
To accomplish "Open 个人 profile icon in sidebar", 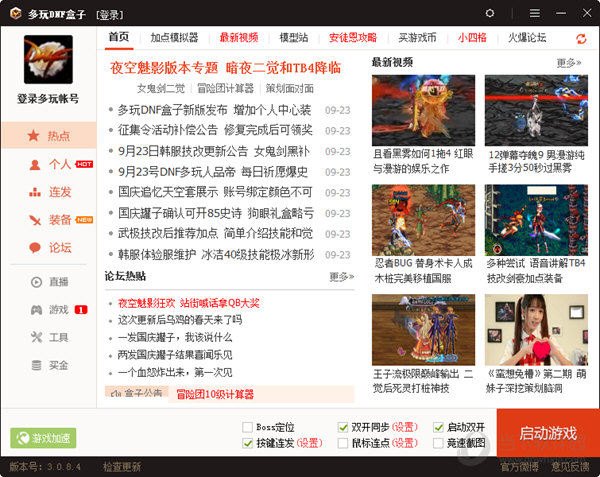I will pos(35,164).
